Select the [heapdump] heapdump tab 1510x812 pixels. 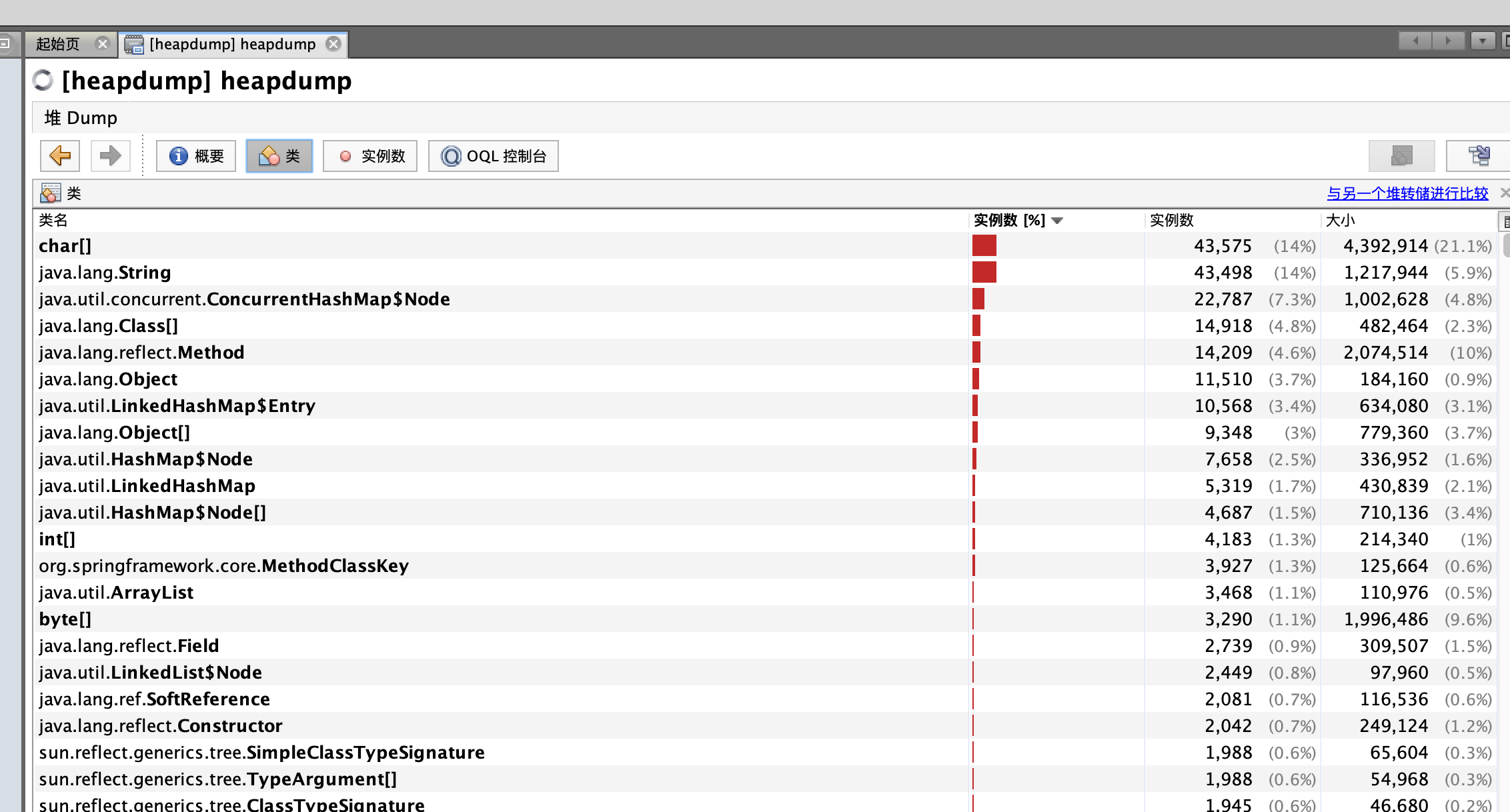231,44
